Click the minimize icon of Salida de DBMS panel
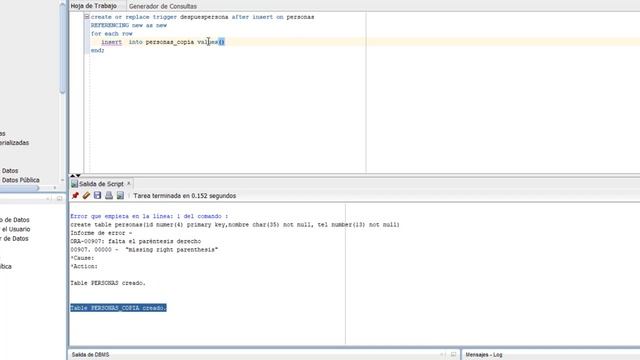This screenshot has width=640, height=360. [442, 354]
